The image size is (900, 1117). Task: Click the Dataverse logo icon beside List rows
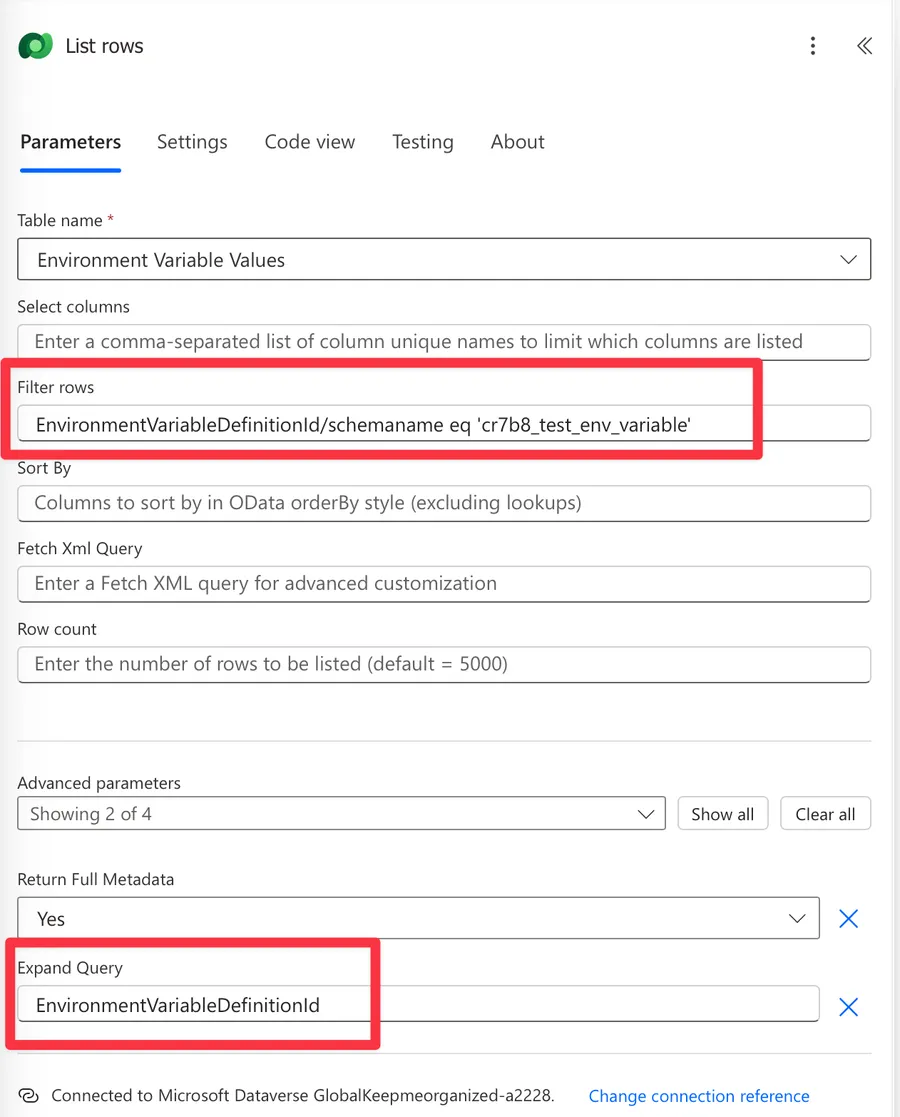pyautogui.click(x=36, y=46)
